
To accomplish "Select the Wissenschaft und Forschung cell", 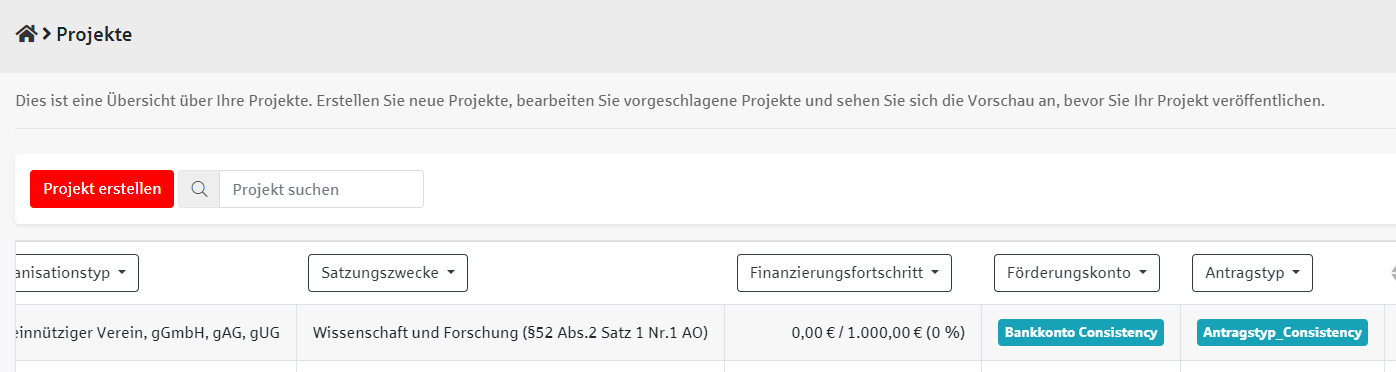I will (510, 333).
